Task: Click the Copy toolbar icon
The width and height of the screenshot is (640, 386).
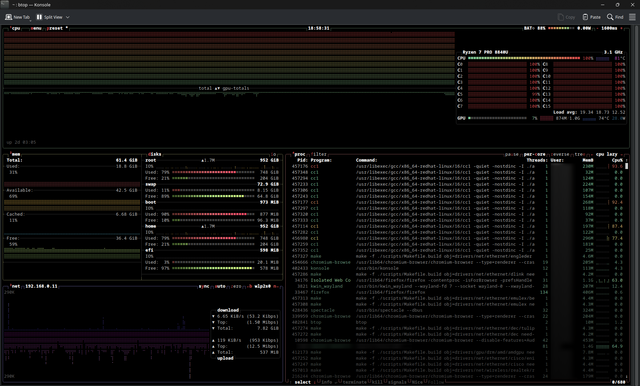Action: point(566,17)
